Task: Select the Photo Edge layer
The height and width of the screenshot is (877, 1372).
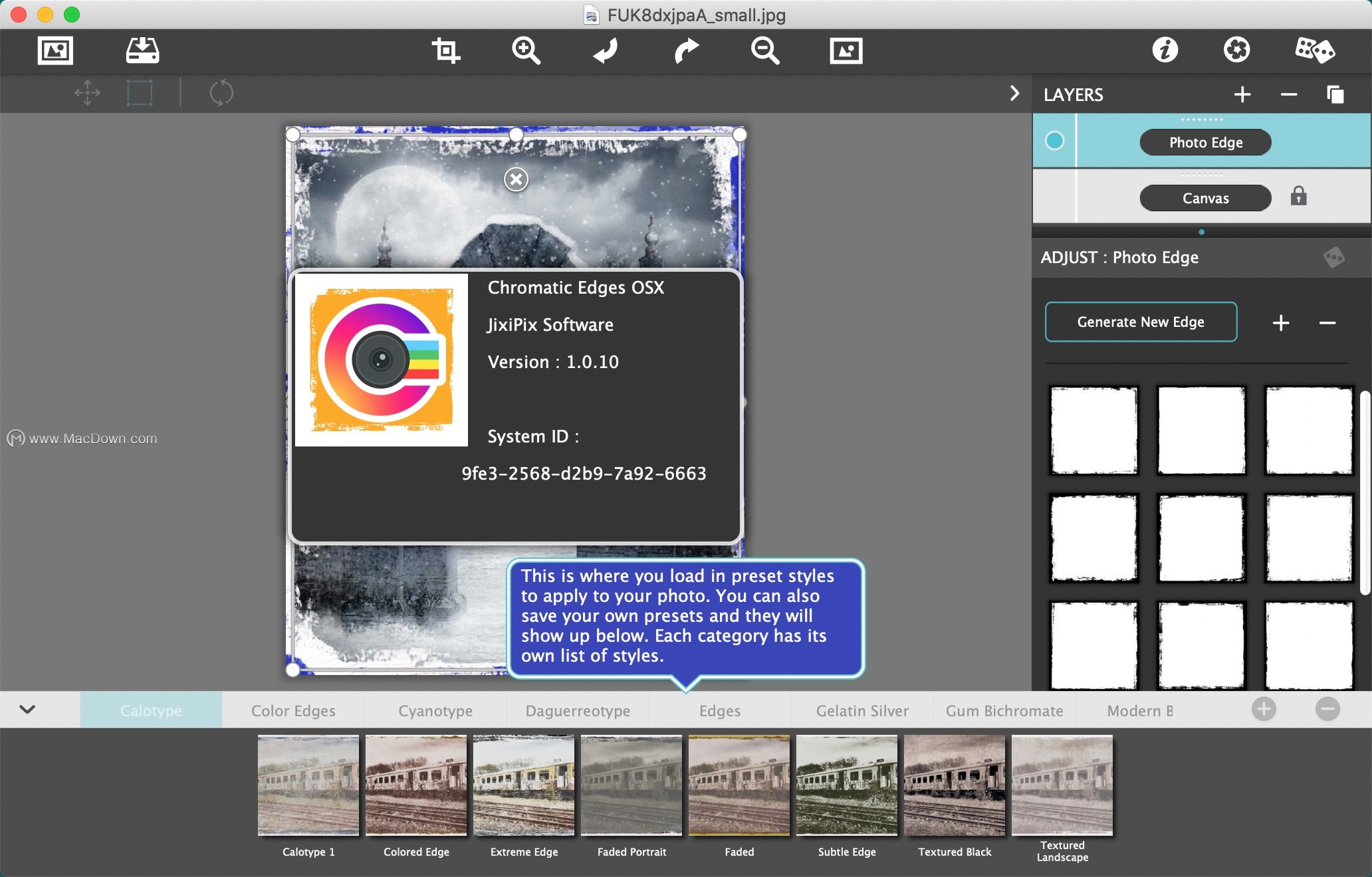Action: [x=1205, y=142]
